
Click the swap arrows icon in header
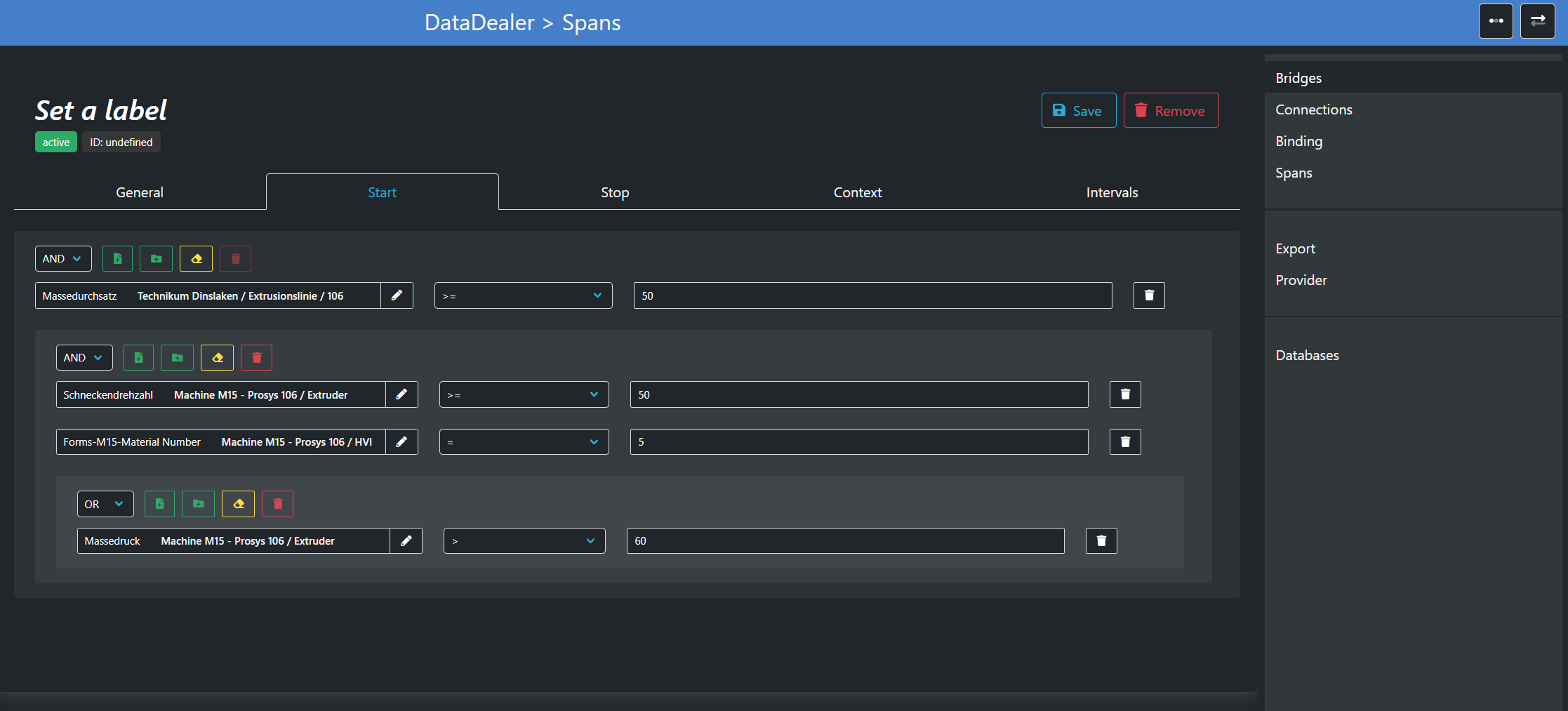tap(1537, 21)
